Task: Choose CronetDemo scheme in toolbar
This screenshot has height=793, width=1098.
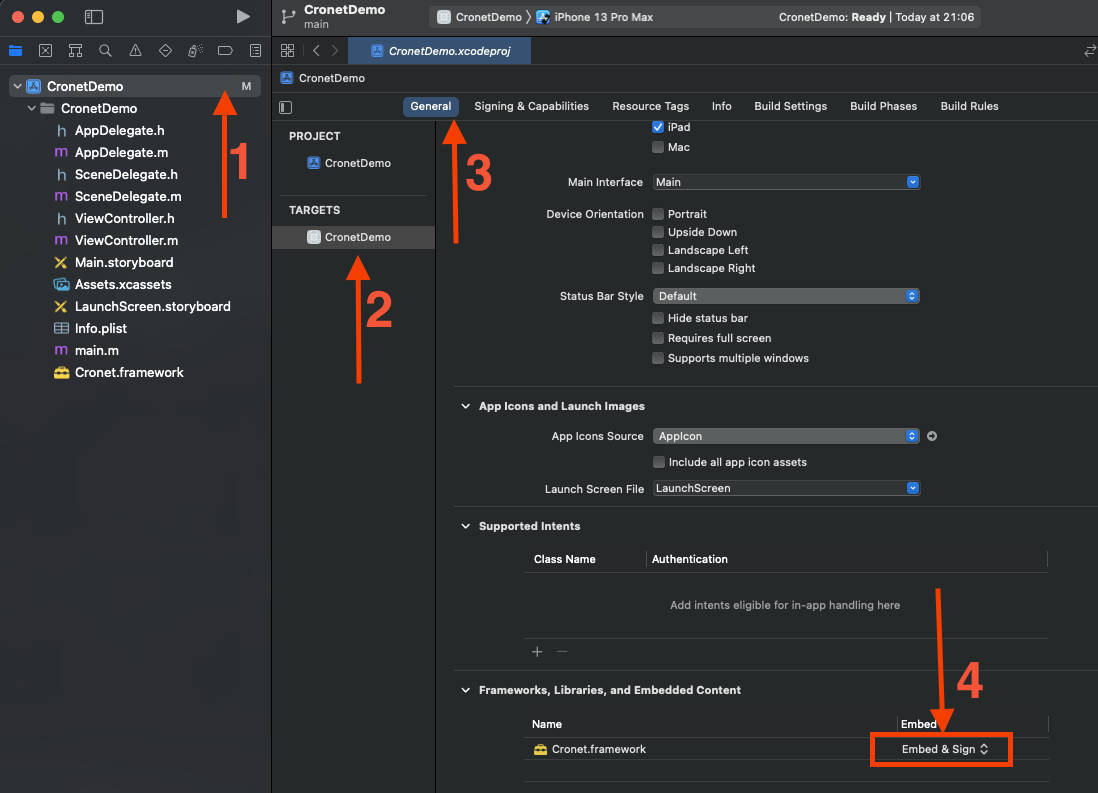Action: [x=480, y=17]
